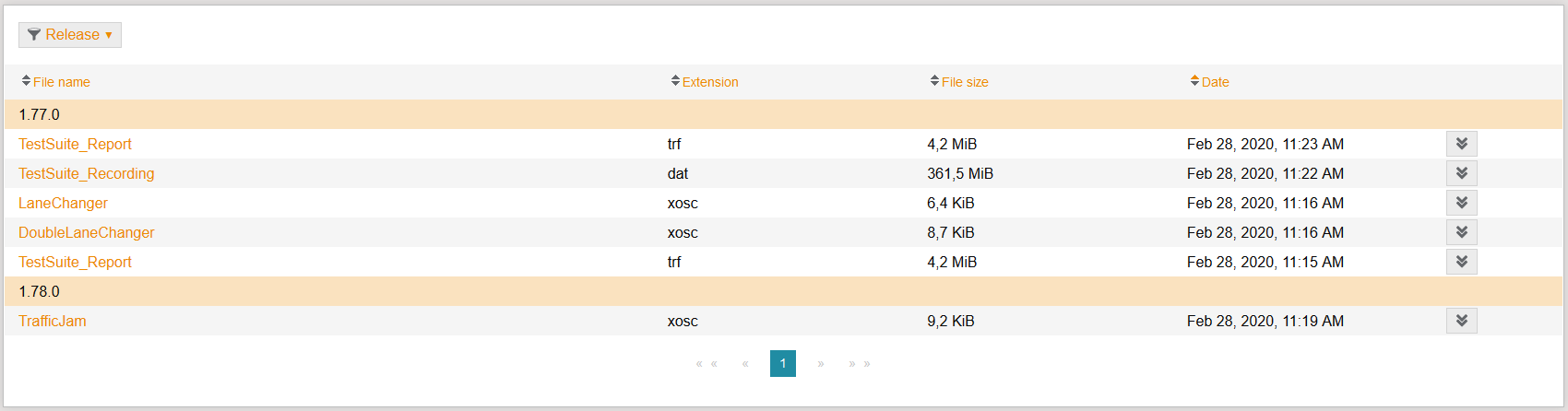Open the Release filter dropdown

(70, 35)
